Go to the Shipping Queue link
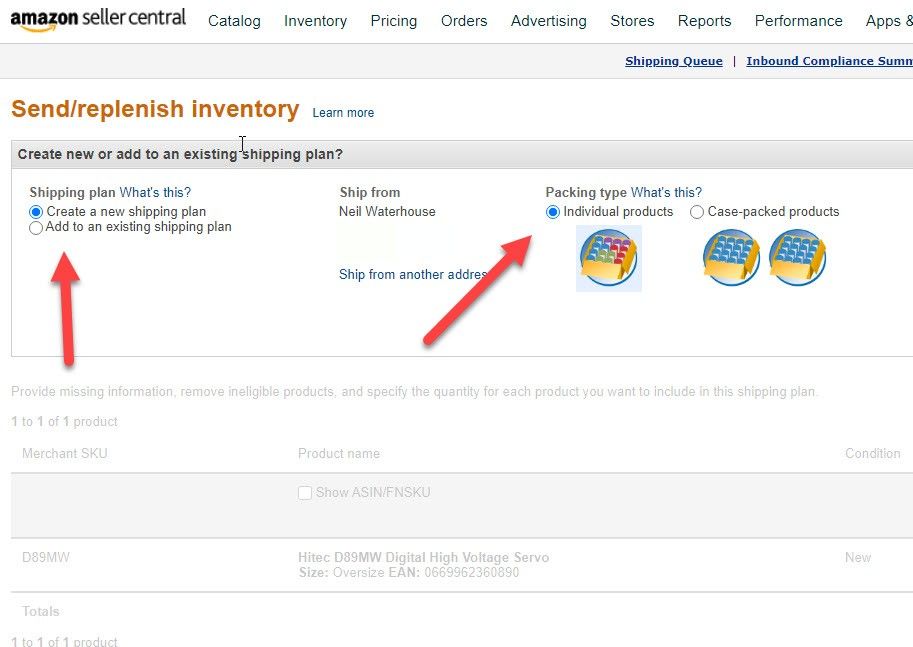Viewport: 913px width, 647px height. 674,61
